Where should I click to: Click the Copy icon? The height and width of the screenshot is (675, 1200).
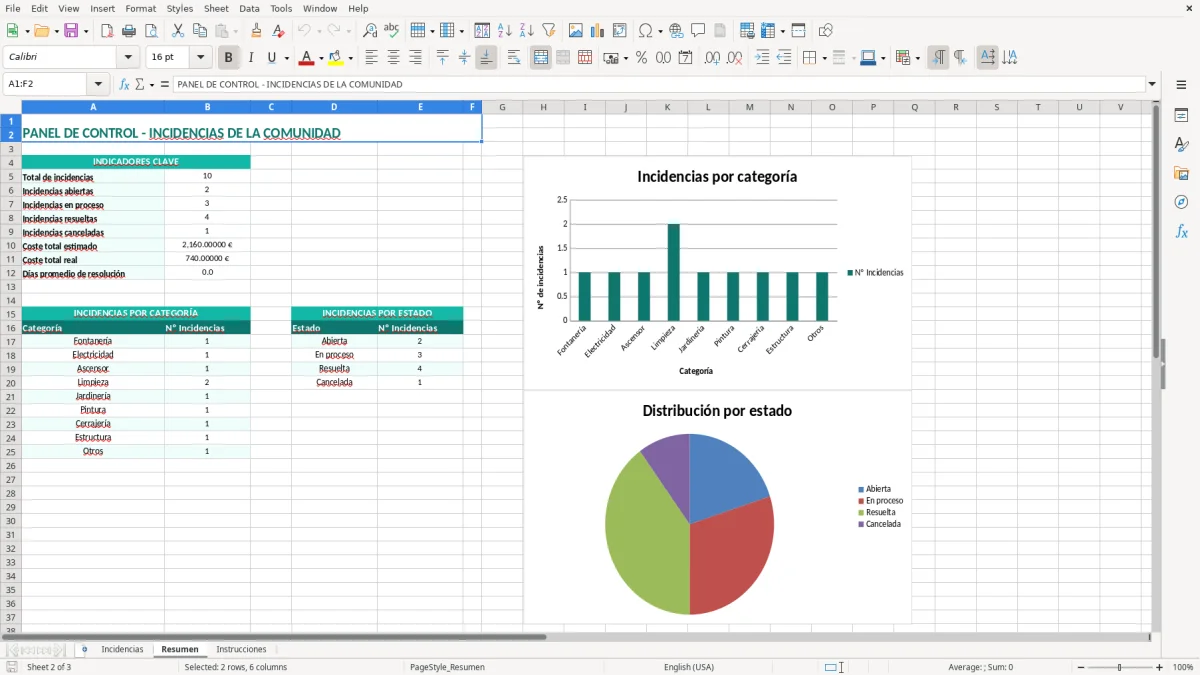[200, 31]
